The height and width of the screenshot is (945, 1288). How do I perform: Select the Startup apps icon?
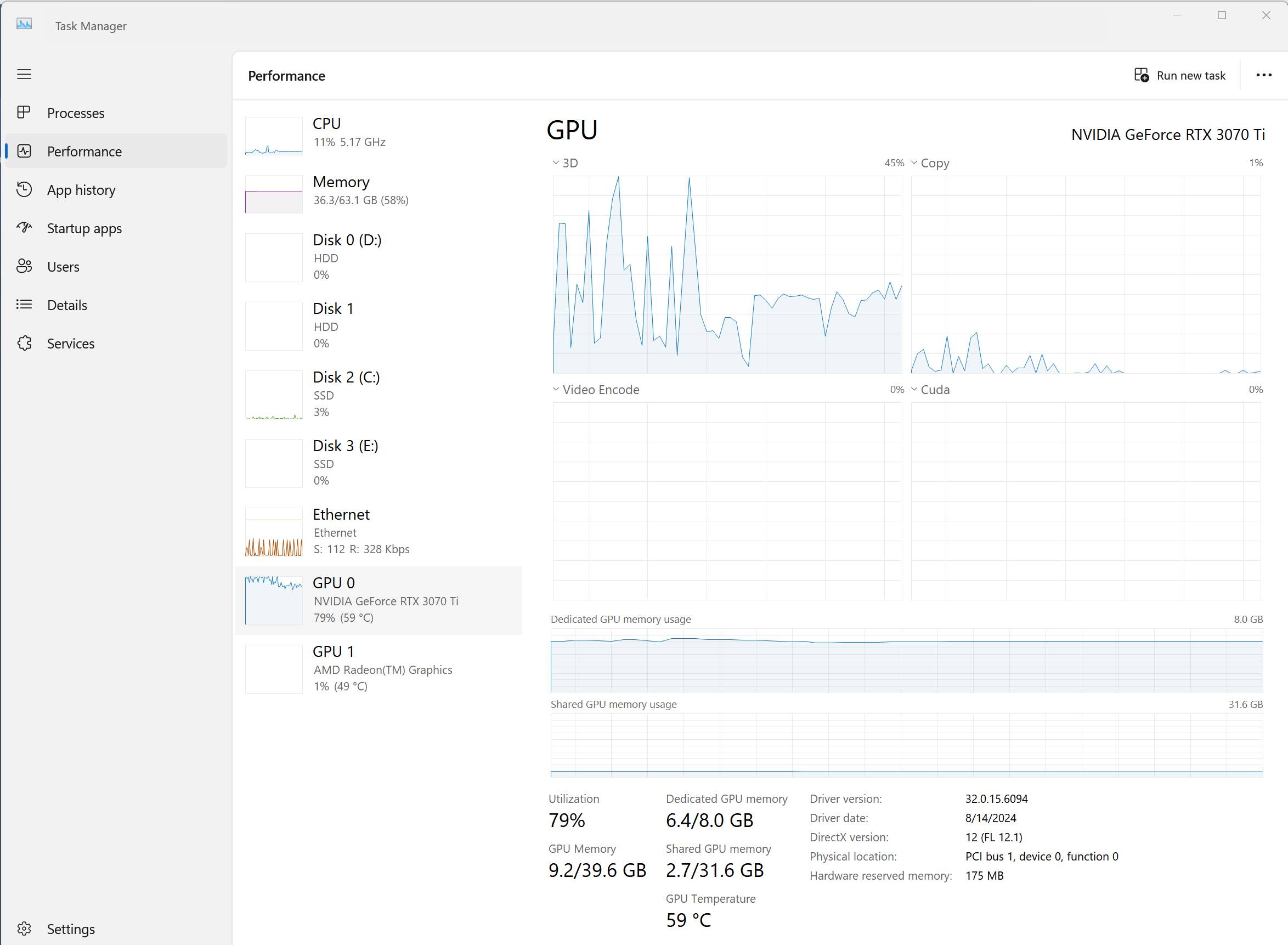tap(24, 228)
